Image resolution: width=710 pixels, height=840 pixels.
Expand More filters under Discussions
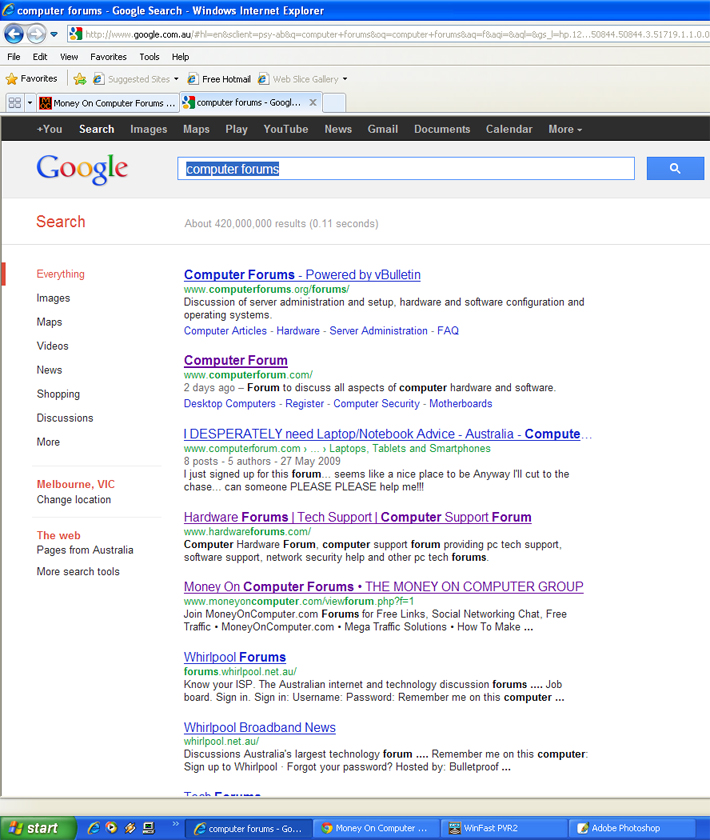point(48,442)
